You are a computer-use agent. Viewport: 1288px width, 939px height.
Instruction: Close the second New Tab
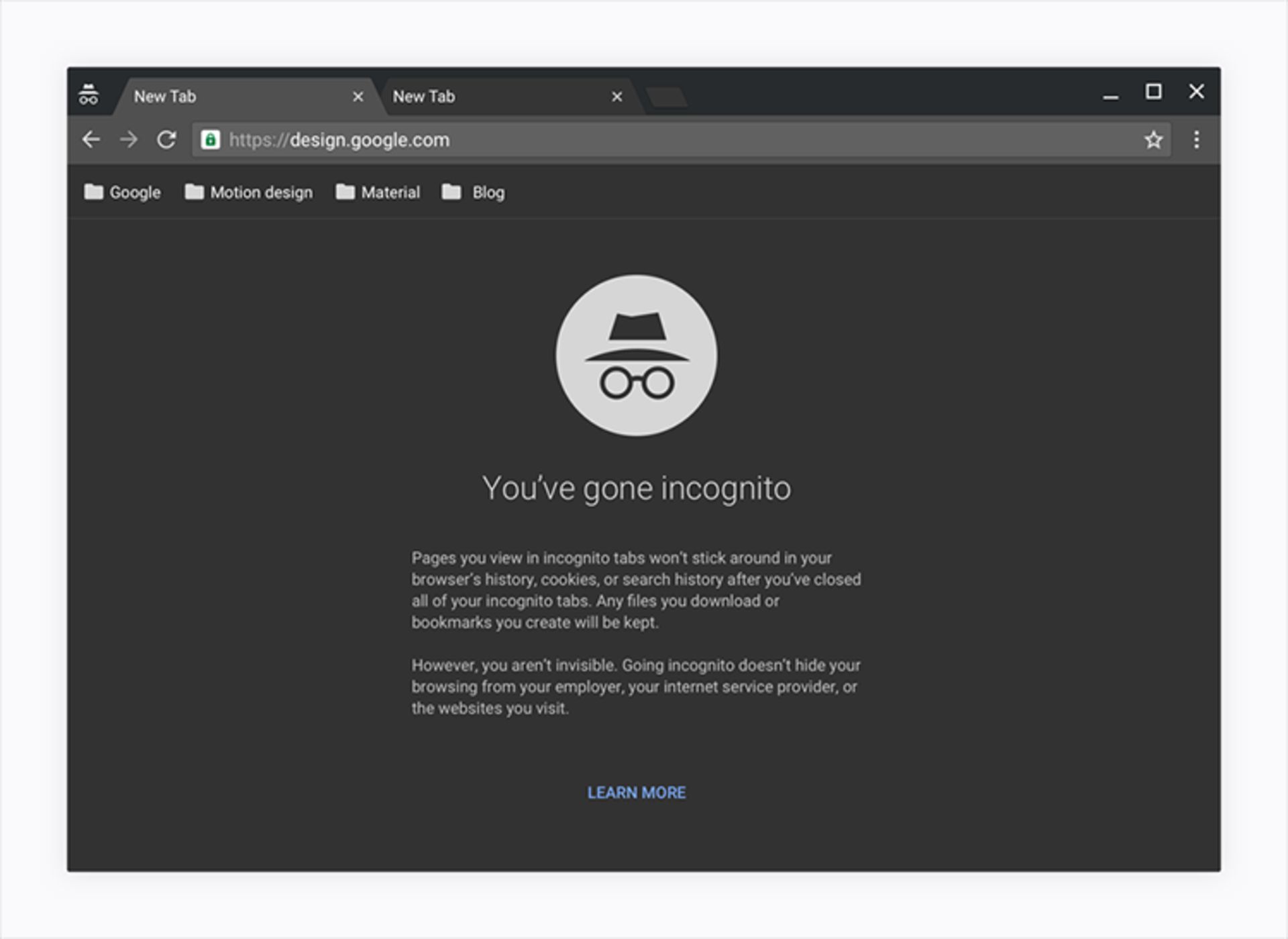(616, 96)
